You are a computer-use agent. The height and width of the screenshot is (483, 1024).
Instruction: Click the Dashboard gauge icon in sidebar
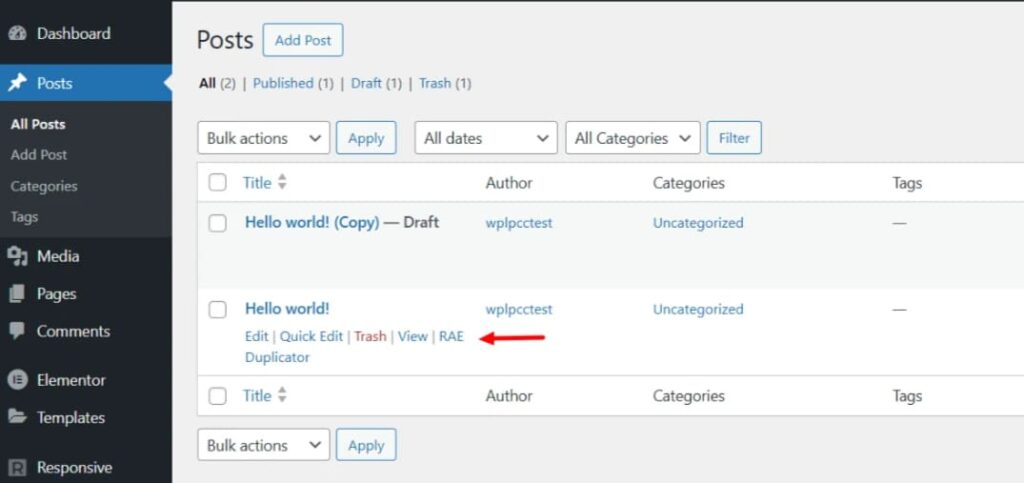[x=18, y=33]
